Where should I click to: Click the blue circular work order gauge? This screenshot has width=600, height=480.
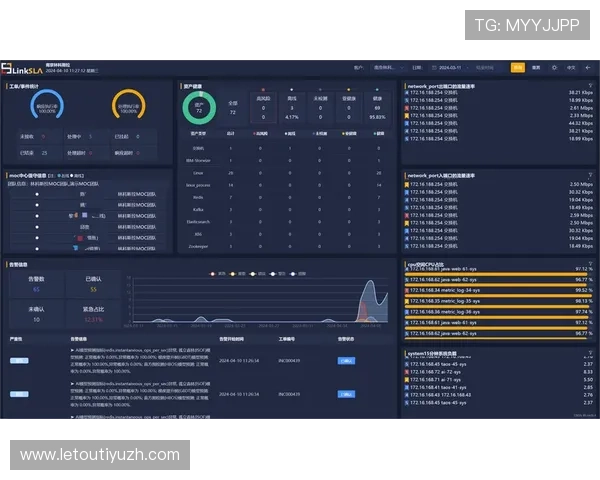[48, 105]
